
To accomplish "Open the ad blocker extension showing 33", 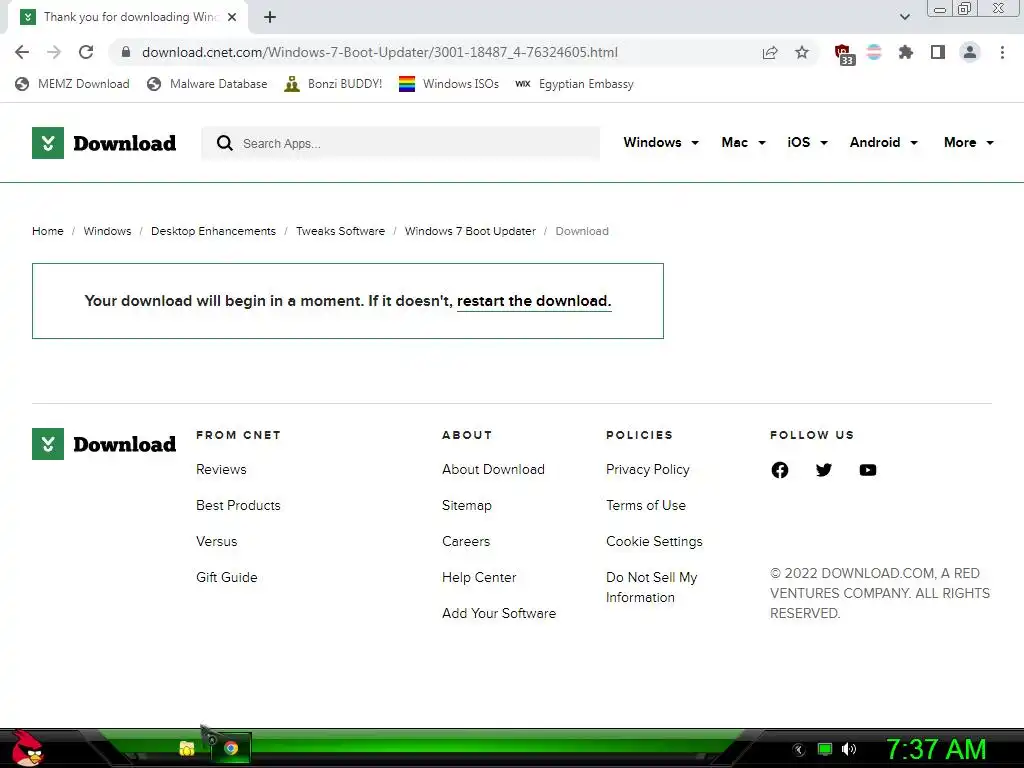I will tap(844, 54).
